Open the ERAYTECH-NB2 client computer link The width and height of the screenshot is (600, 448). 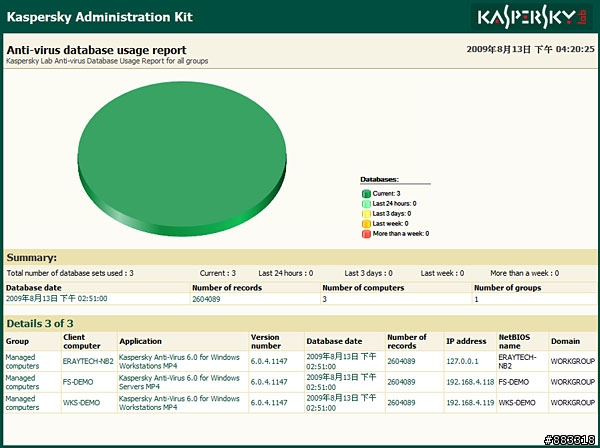click(x=88, y=361)
